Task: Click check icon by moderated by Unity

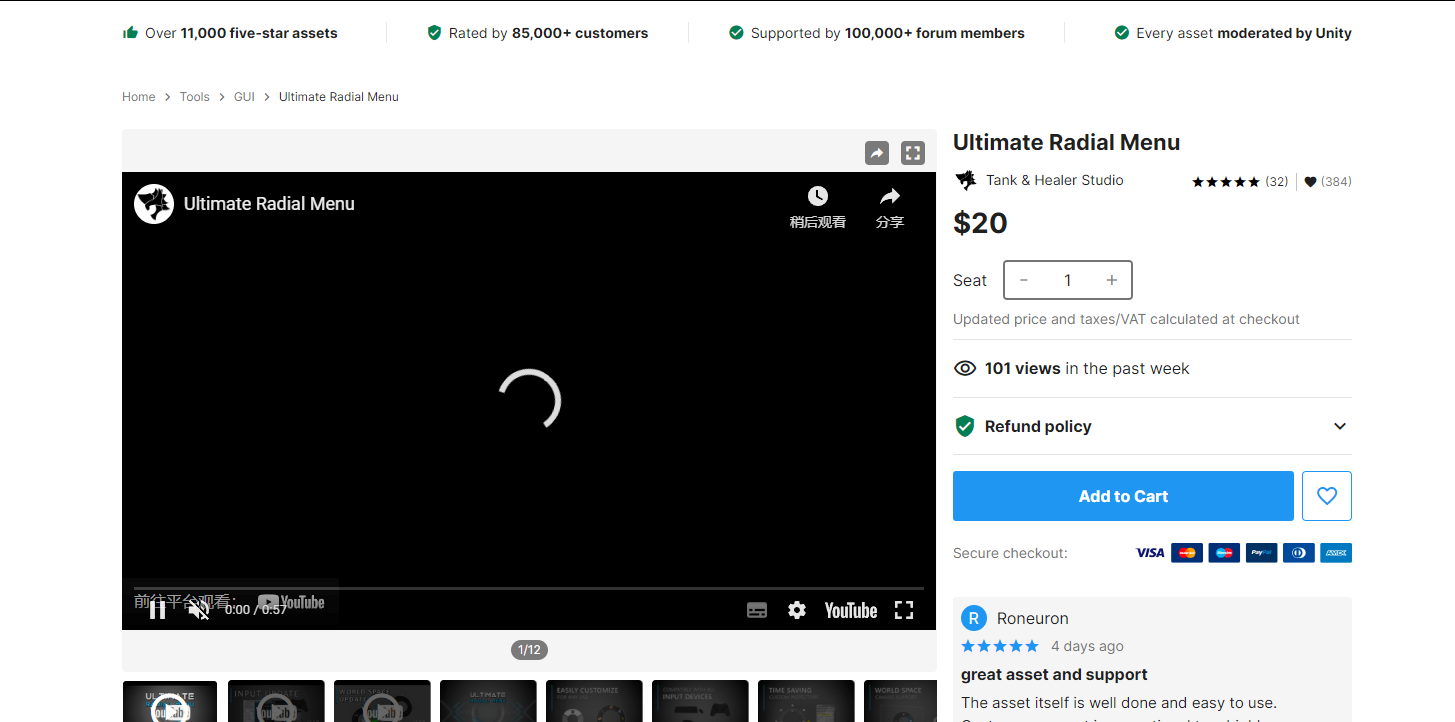Action: click(1122, 33)
